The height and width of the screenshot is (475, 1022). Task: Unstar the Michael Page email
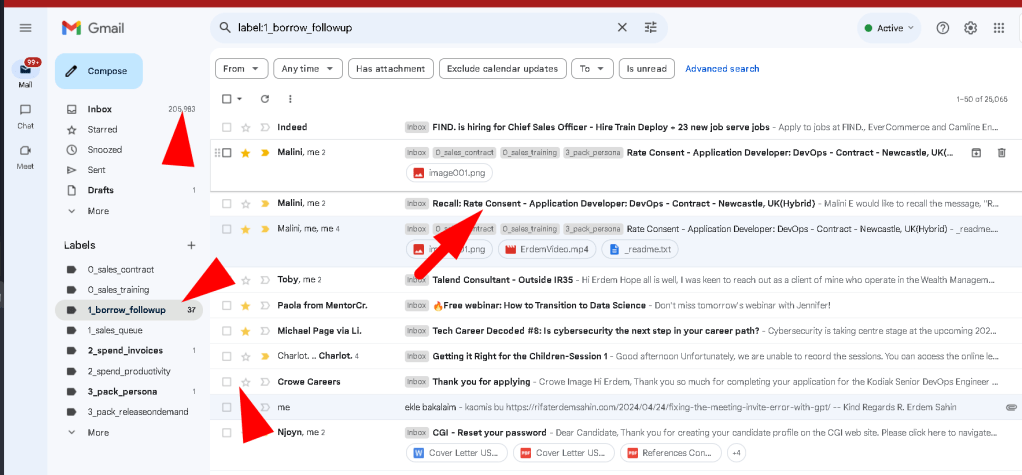pos(246,331)
